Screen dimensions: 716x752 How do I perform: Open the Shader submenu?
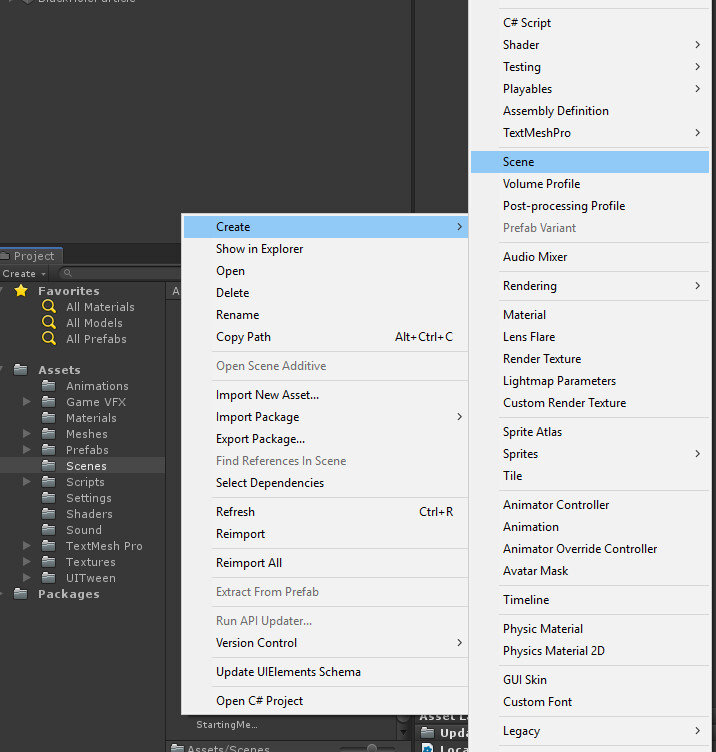click(590, 45)
